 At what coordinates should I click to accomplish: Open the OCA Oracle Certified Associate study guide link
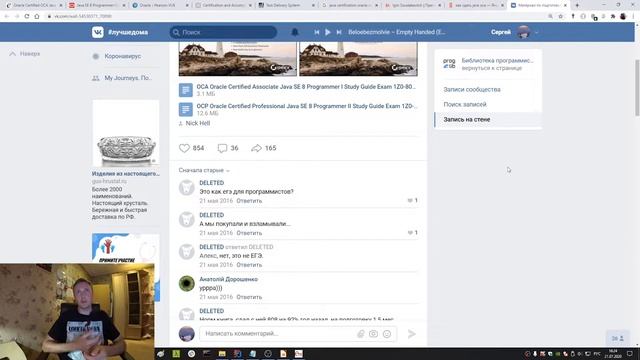[x=306, y=87]
